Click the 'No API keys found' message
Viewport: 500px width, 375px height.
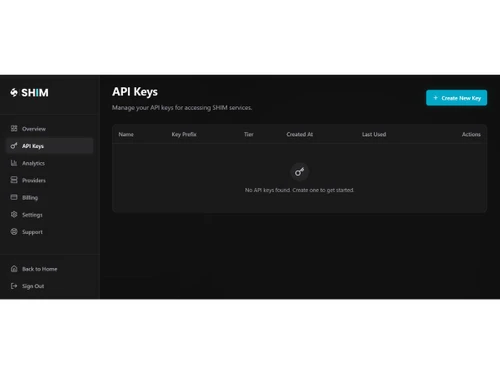(299, 190)
